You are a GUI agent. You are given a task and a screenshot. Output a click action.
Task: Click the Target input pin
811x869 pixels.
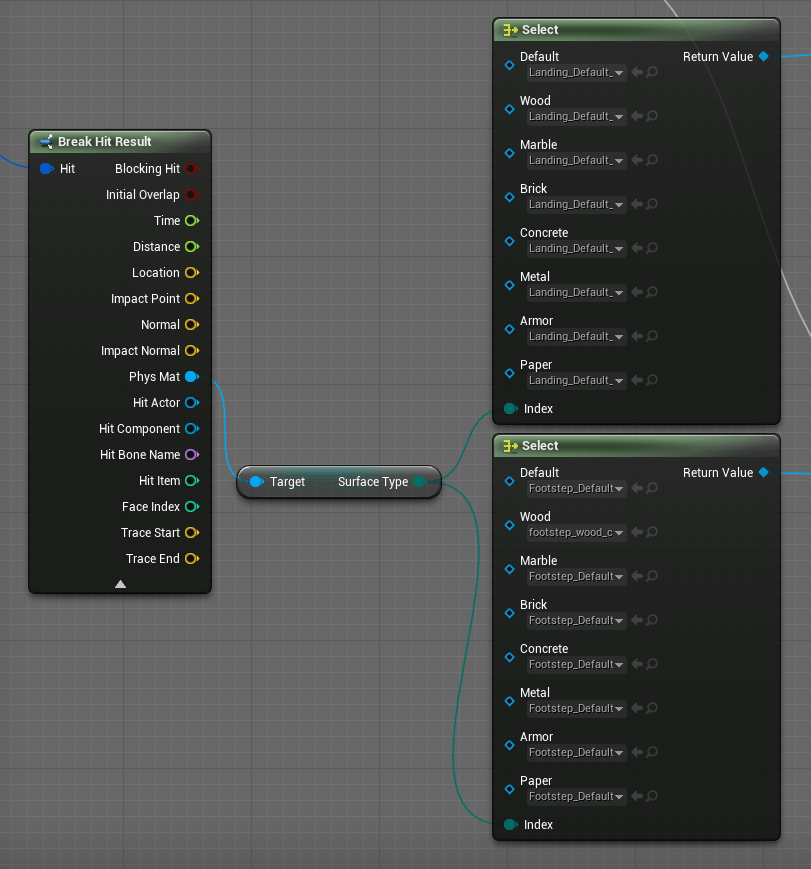256,482
